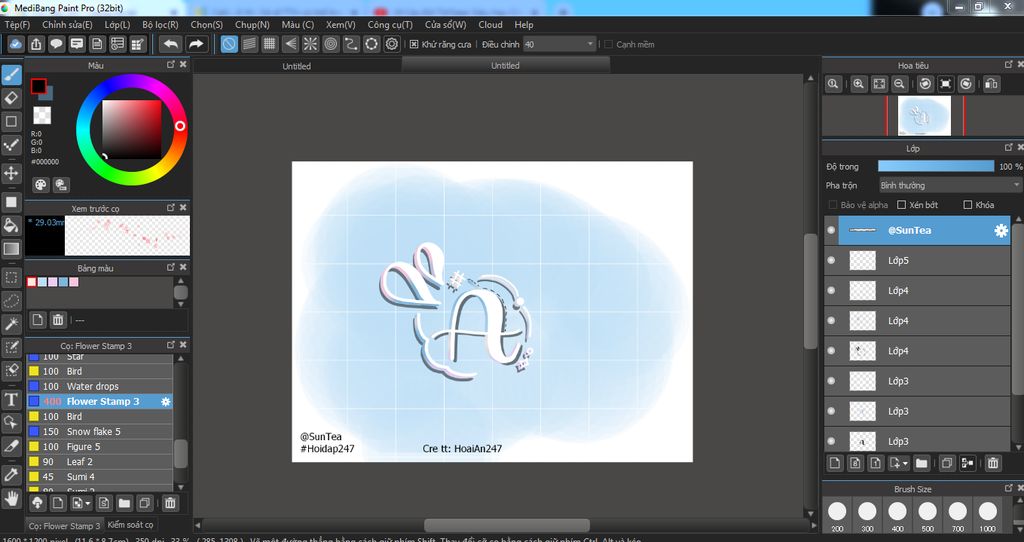Image resolution: width=1024 pixels, height=542 pixels.
Task: Open snap settings gear icon
Action: (x=392, y=44)
